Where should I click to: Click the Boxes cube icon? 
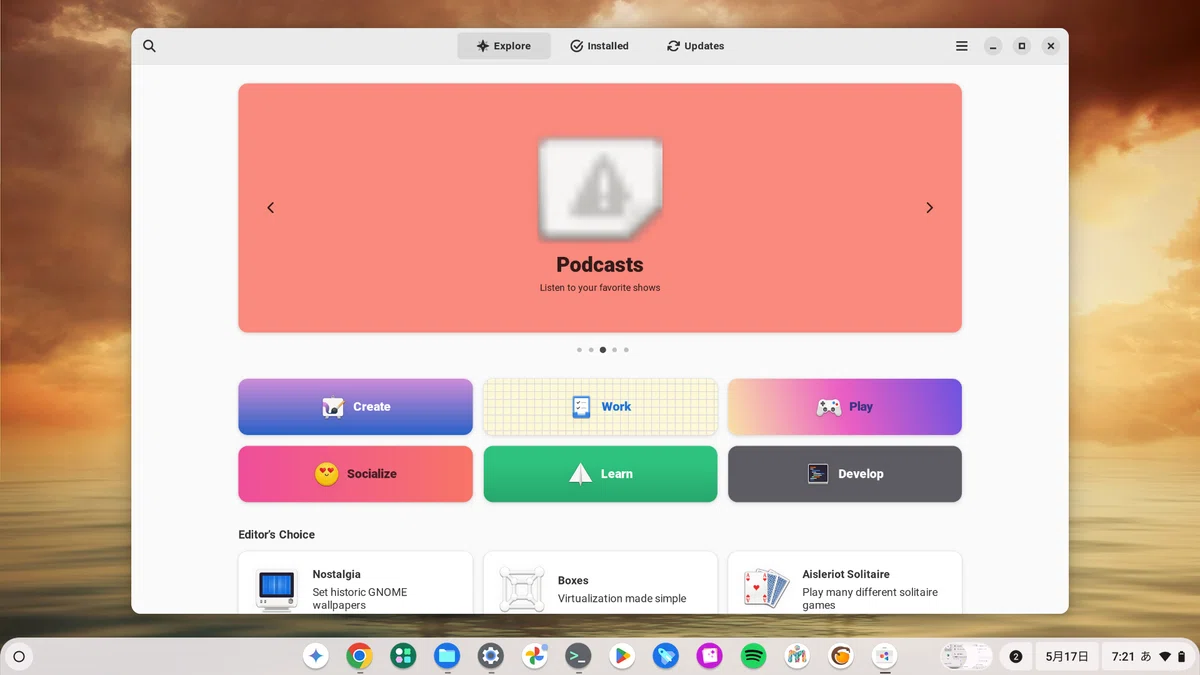[x=522, y=590]
